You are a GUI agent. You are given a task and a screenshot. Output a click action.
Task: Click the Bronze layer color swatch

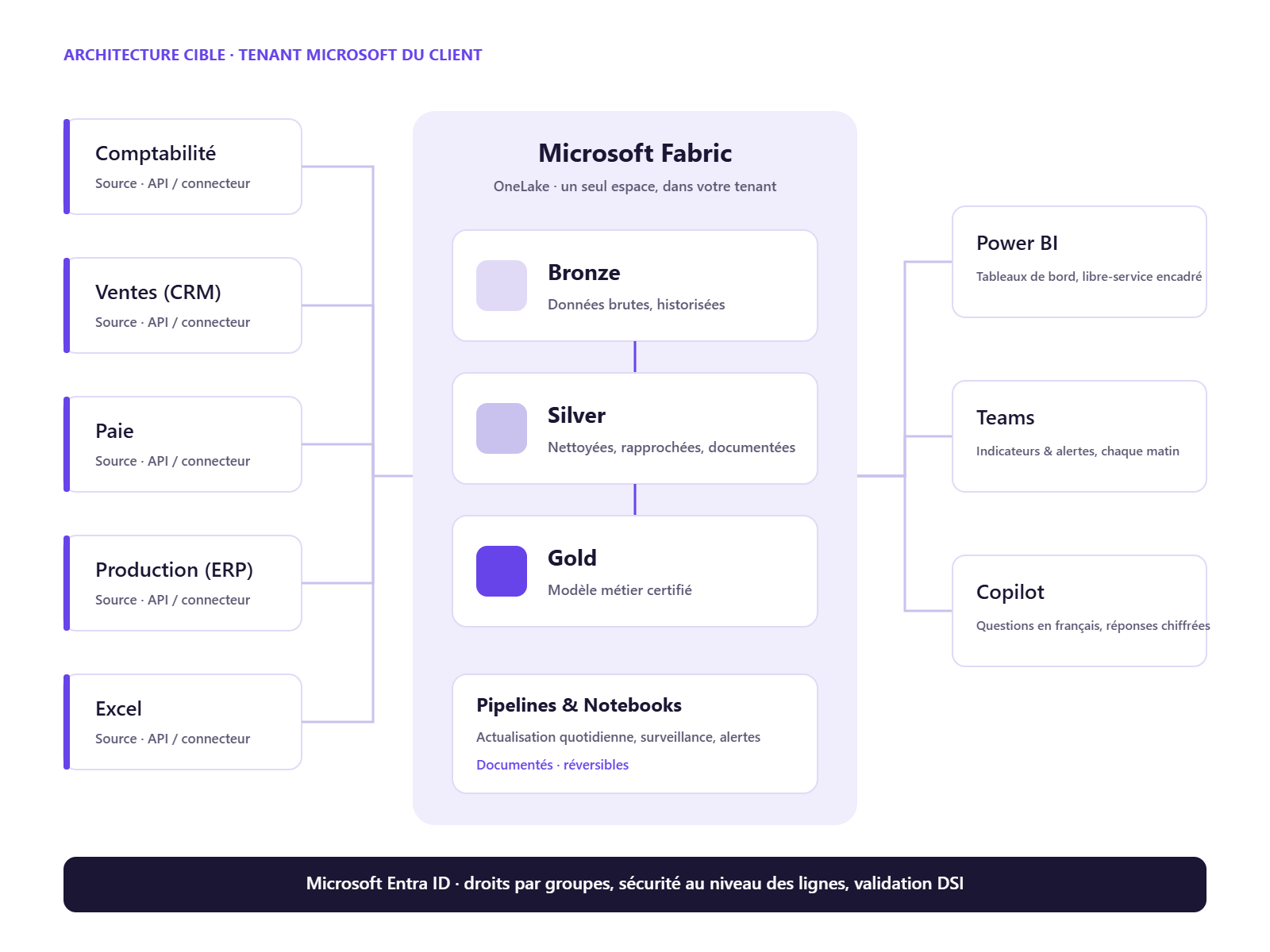pos(502,286)
